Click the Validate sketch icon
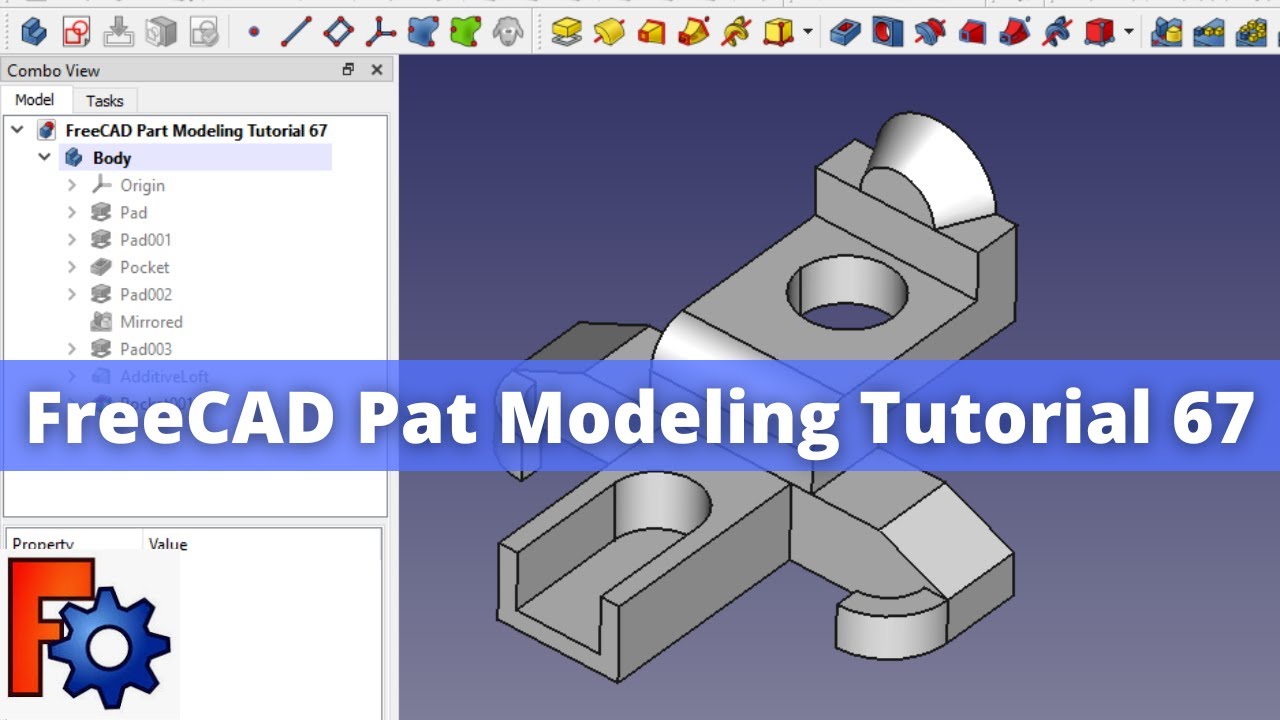The height and width of the screenshot is (720, 1280). pos(204,32)
